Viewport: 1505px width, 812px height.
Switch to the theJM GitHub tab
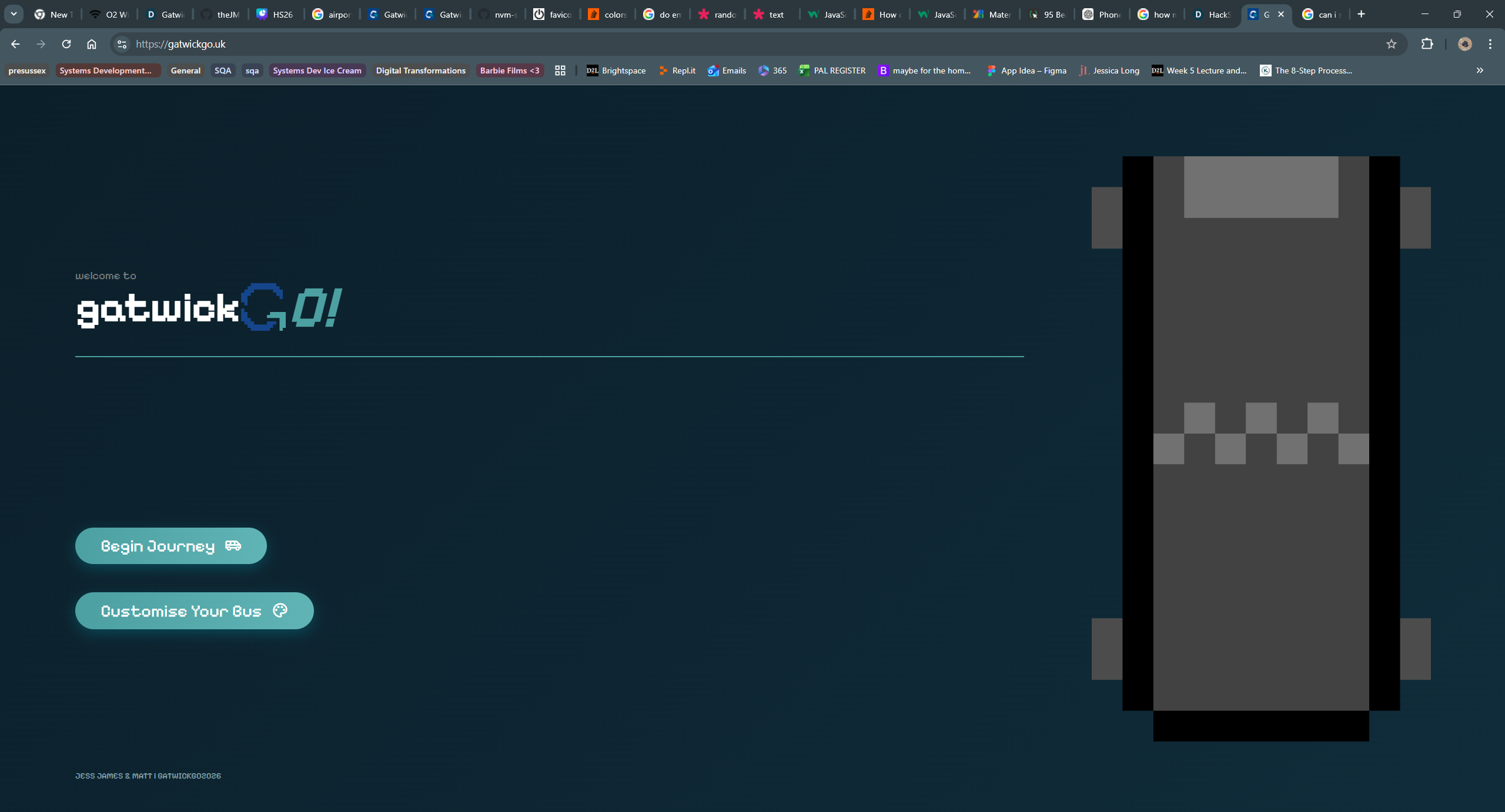pos(222,14)
